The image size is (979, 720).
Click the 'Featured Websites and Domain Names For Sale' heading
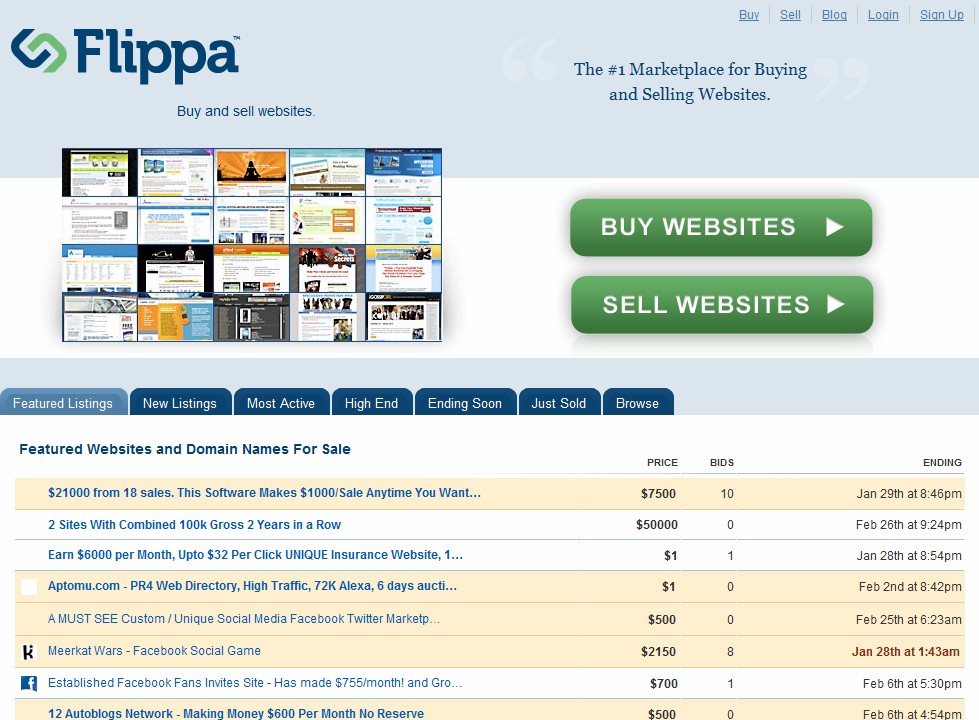pyautogui.click(x=185, y=449)
